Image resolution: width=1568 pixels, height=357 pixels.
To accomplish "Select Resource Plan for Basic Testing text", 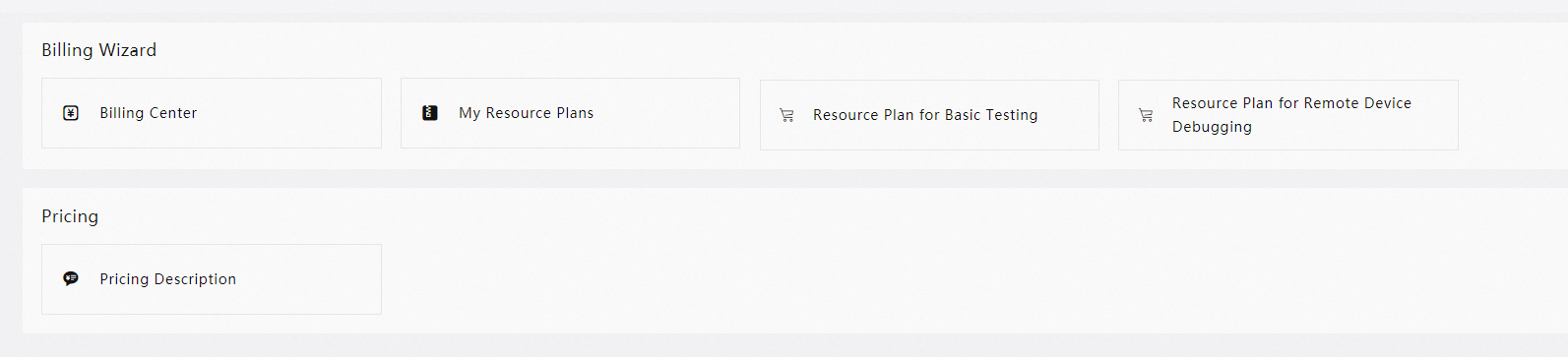I will pos(925,115).
